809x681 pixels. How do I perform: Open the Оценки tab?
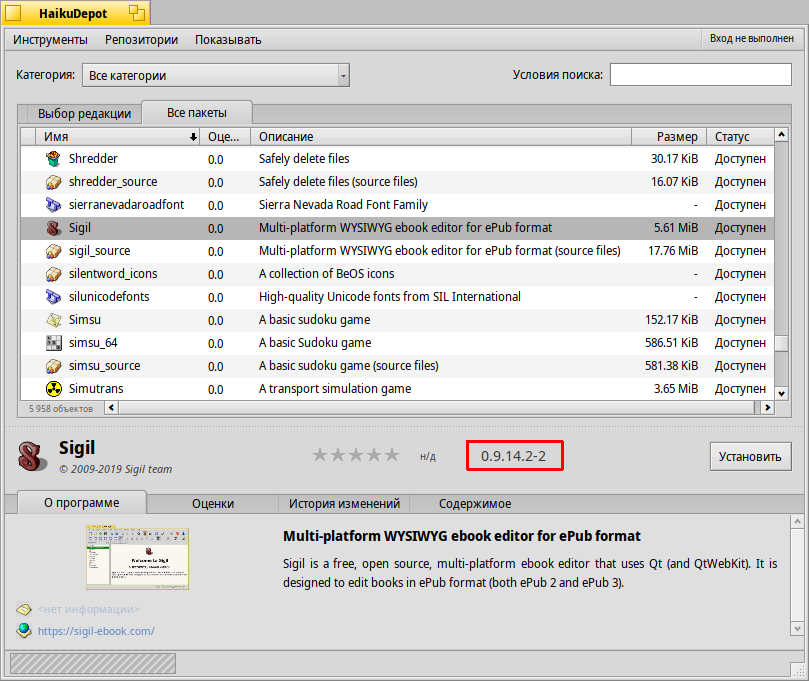(213, 504)
